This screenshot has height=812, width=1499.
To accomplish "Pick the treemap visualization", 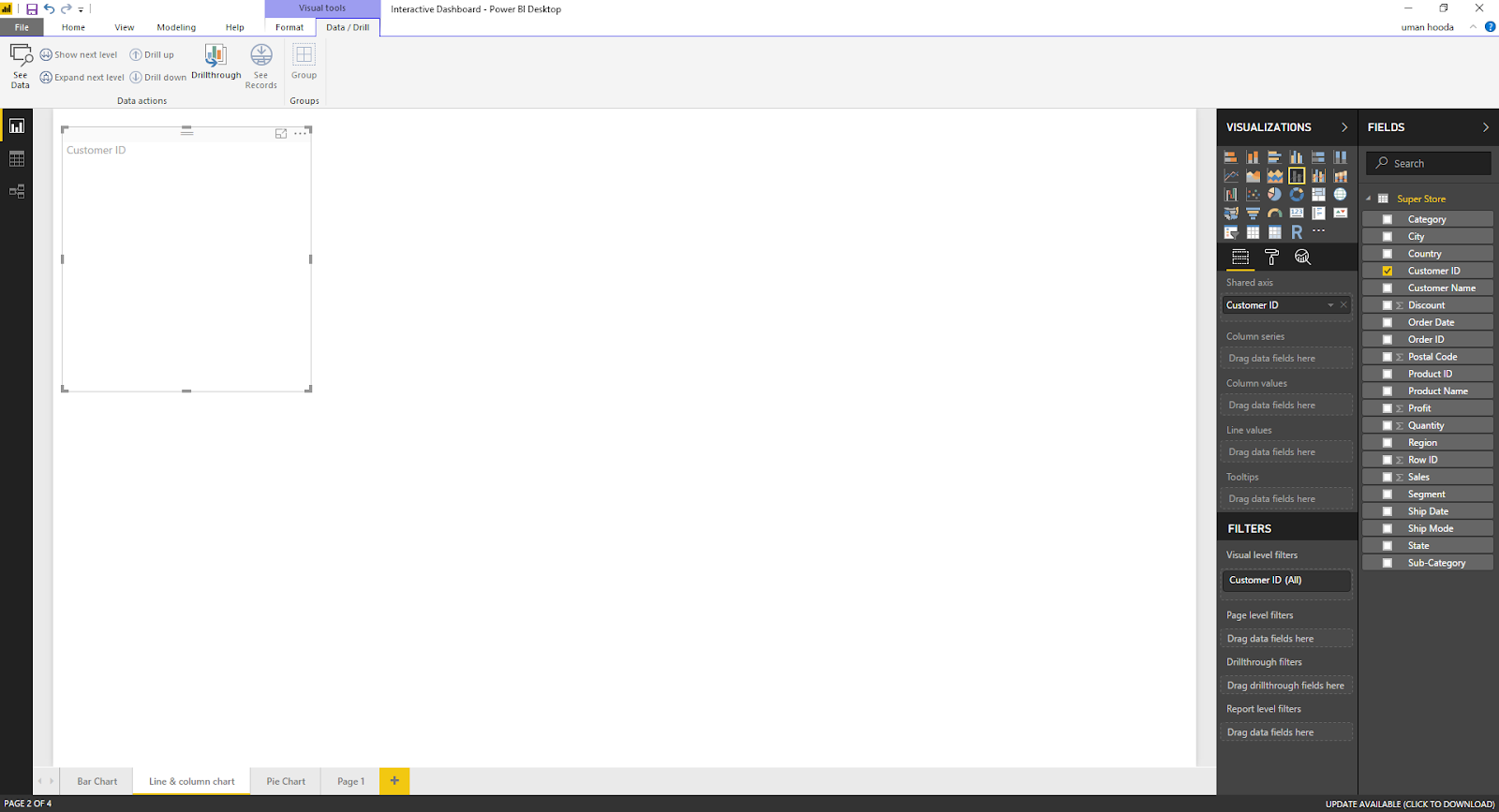I will 1318,195.
